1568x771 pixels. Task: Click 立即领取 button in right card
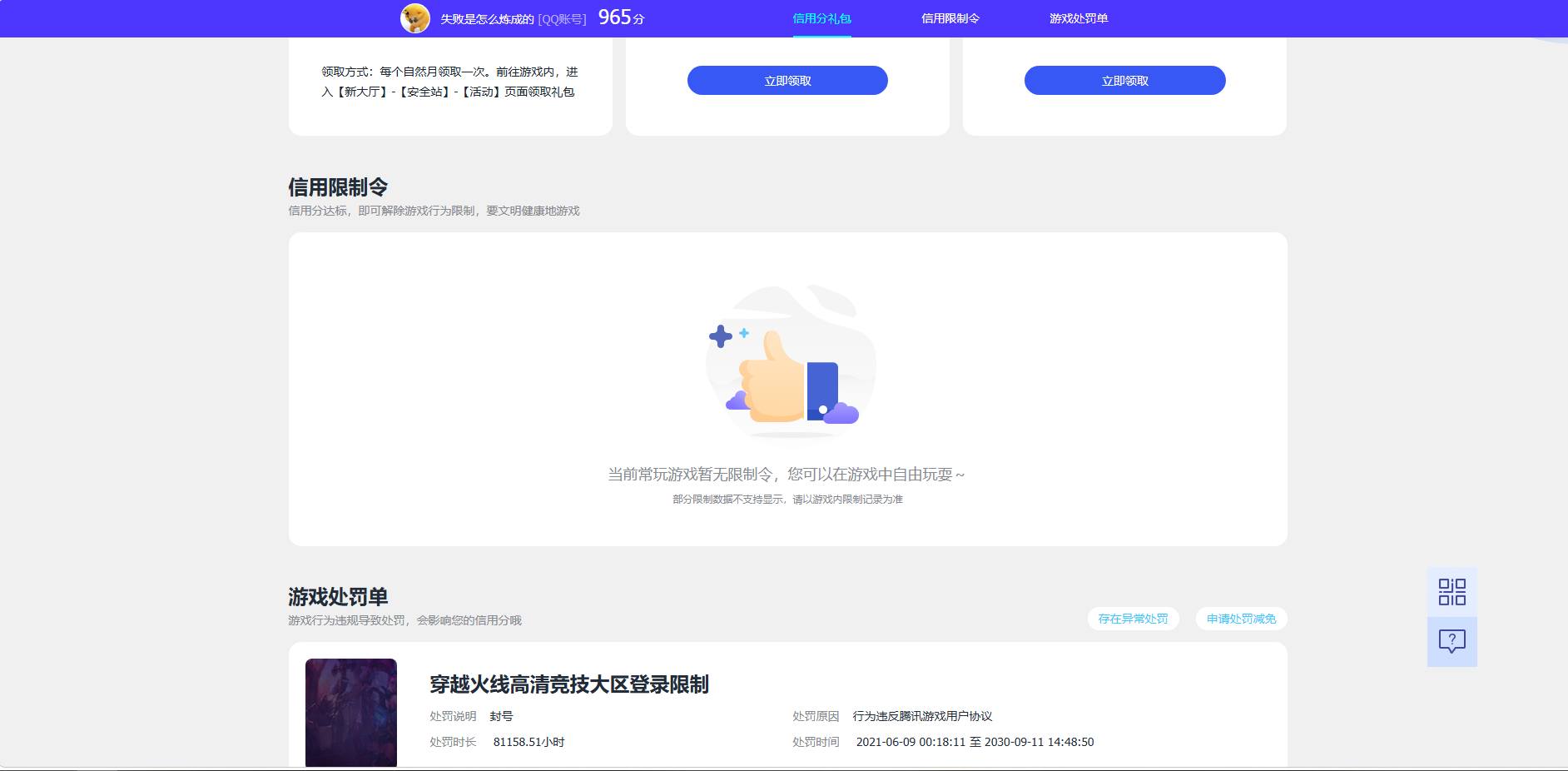coord(1124,81)
